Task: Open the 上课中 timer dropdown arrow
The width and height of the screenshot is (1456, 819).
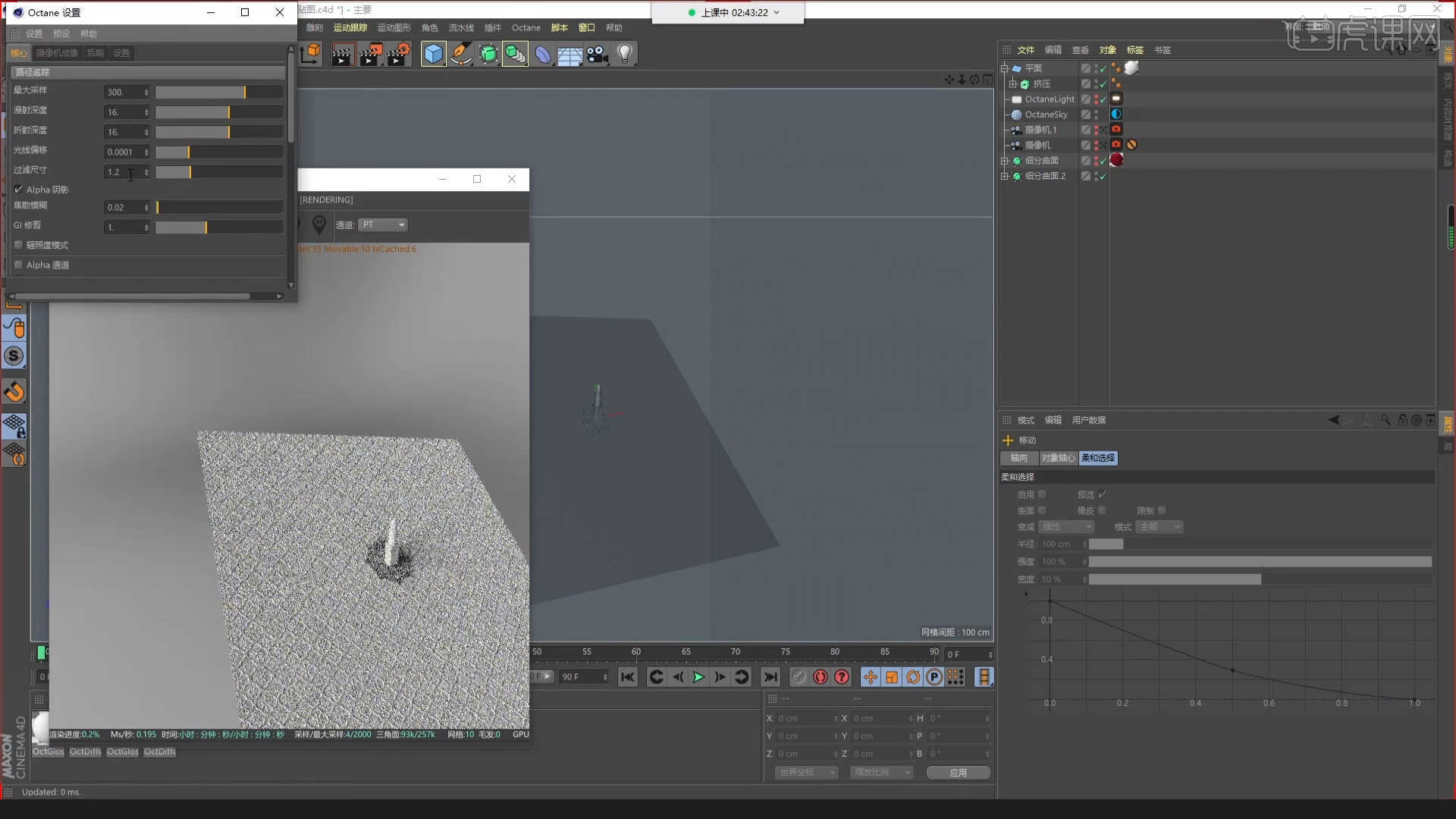Action: tap(777, 13)
